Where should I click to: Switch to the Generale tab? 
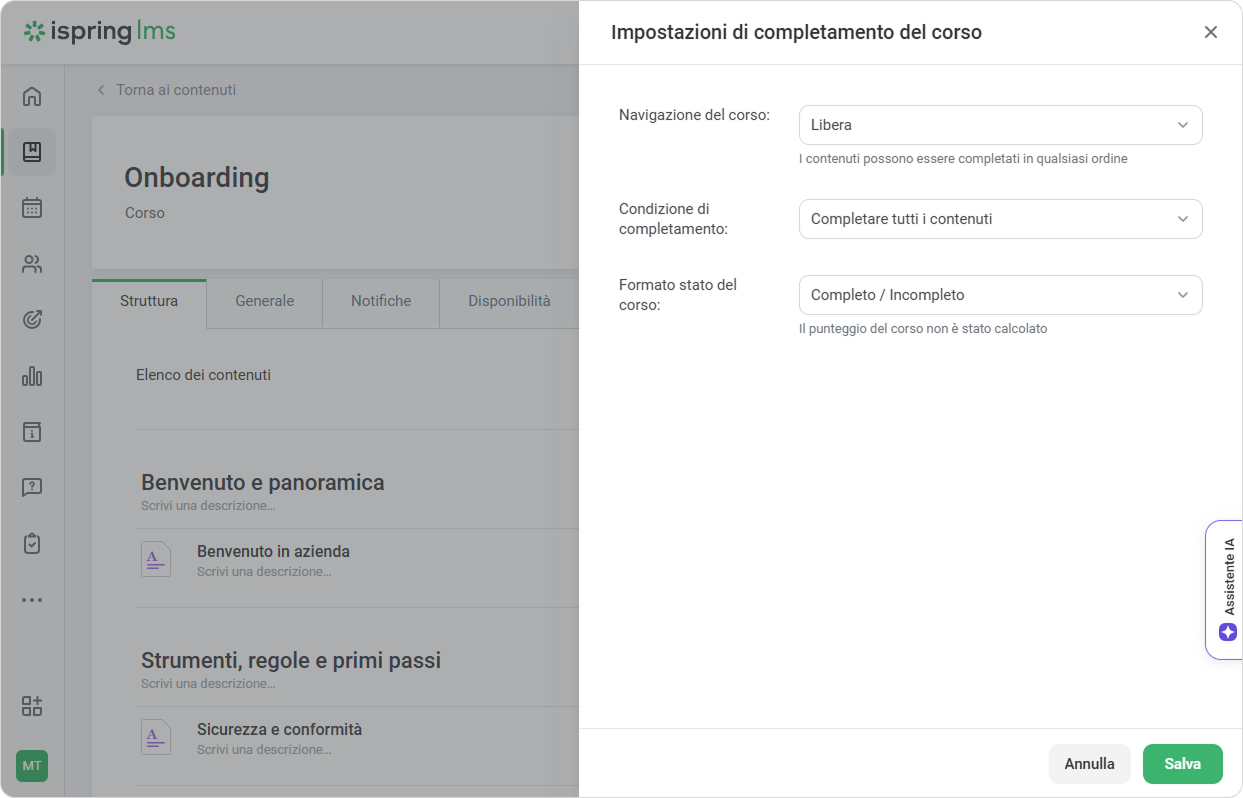tap(264, 301)
